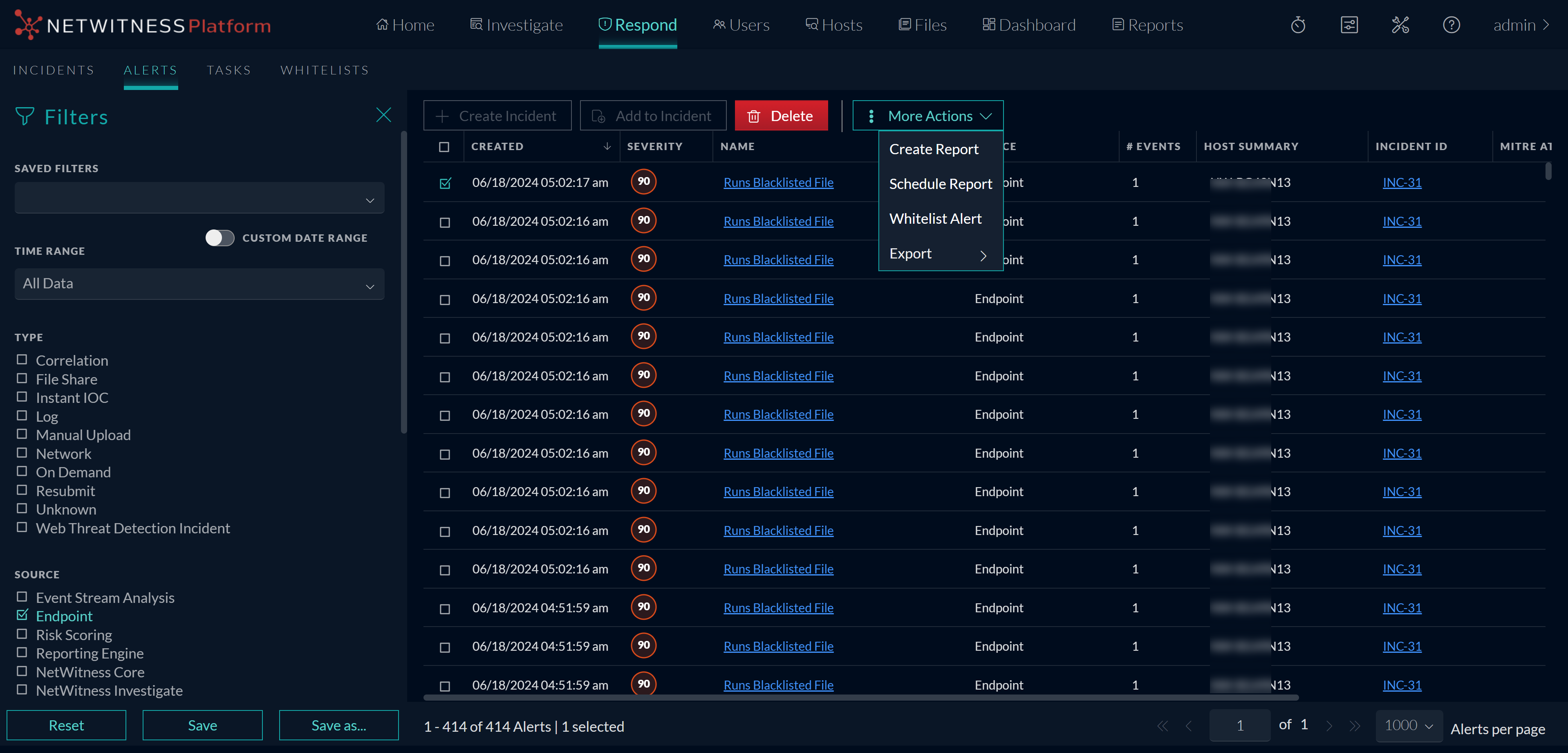
Task: Select Whitelist Alert from the menu
Action: (x=935, y=218)
